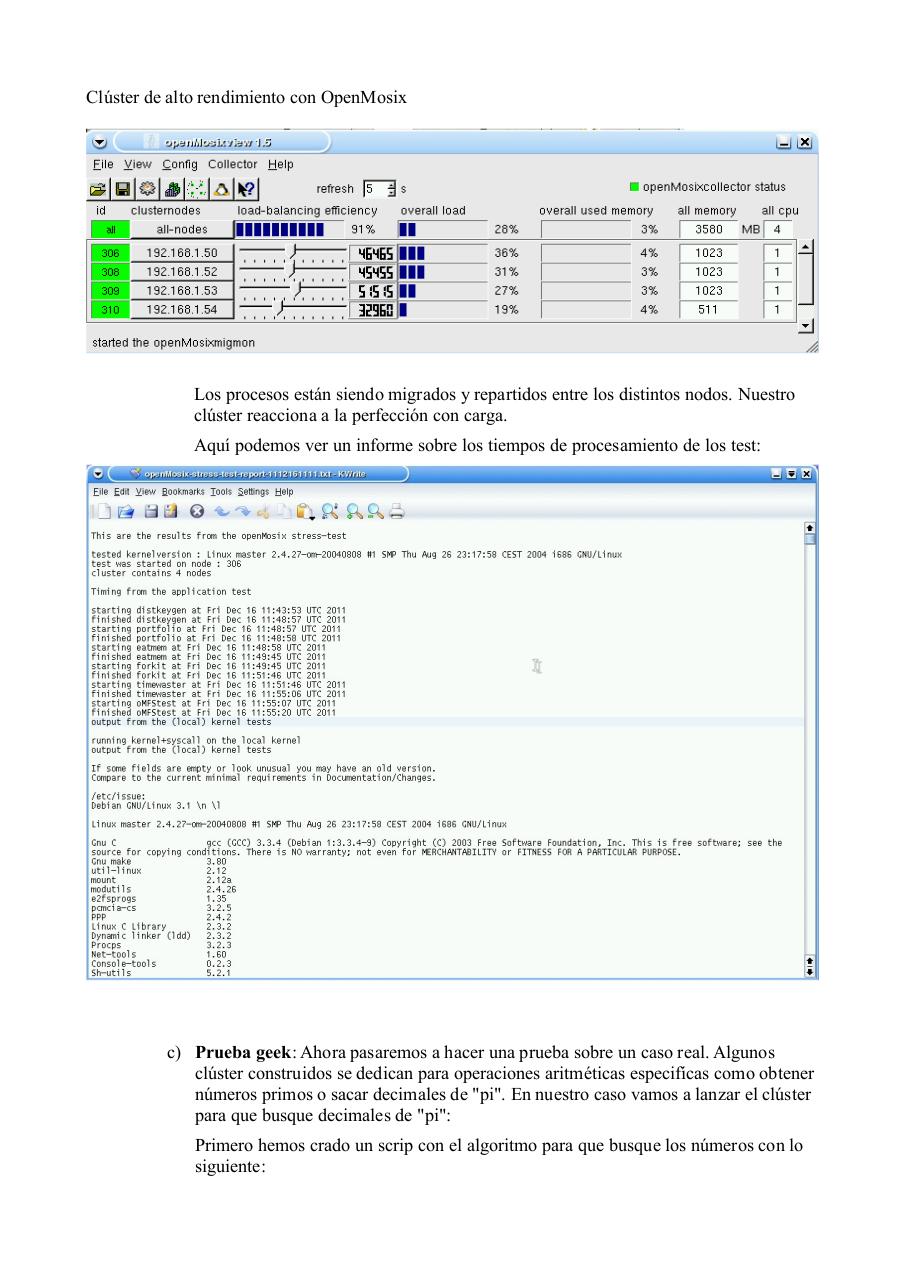905x1280 pixels.
Task: Open the openMosixview settings gear icon
Action: point(147,189)
